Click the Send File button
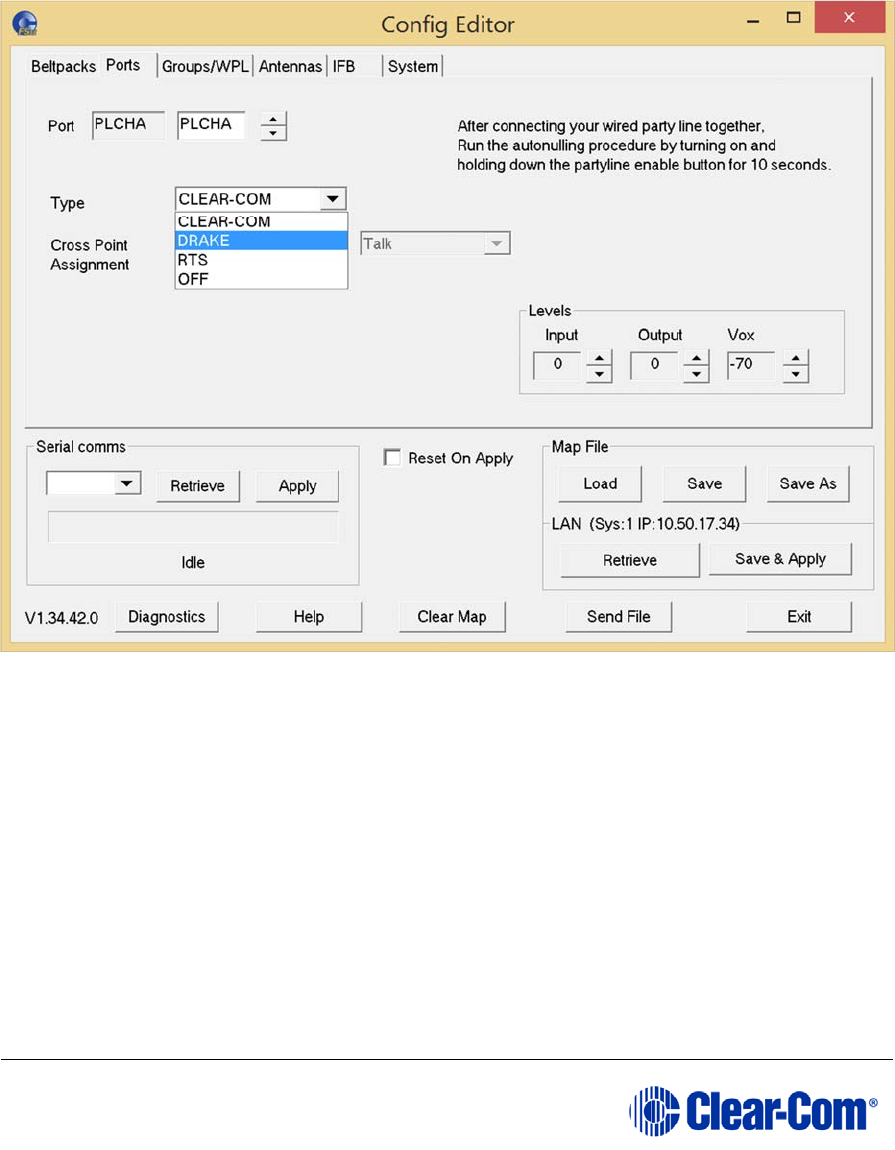This screenshot has width=895, height=1150. click(618, 617)
